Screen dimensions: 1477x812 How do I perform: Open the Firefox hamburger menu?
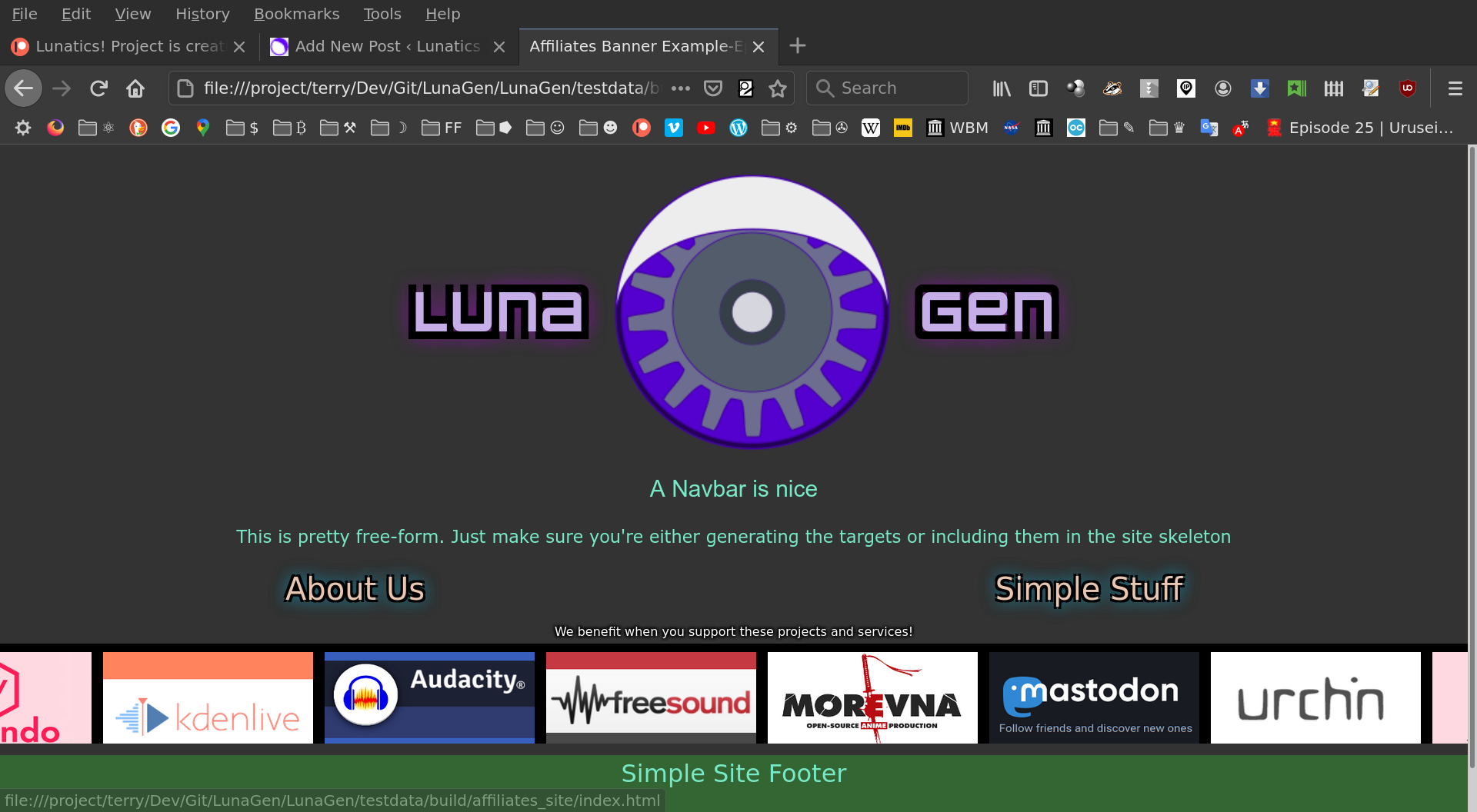point(1455,88)
